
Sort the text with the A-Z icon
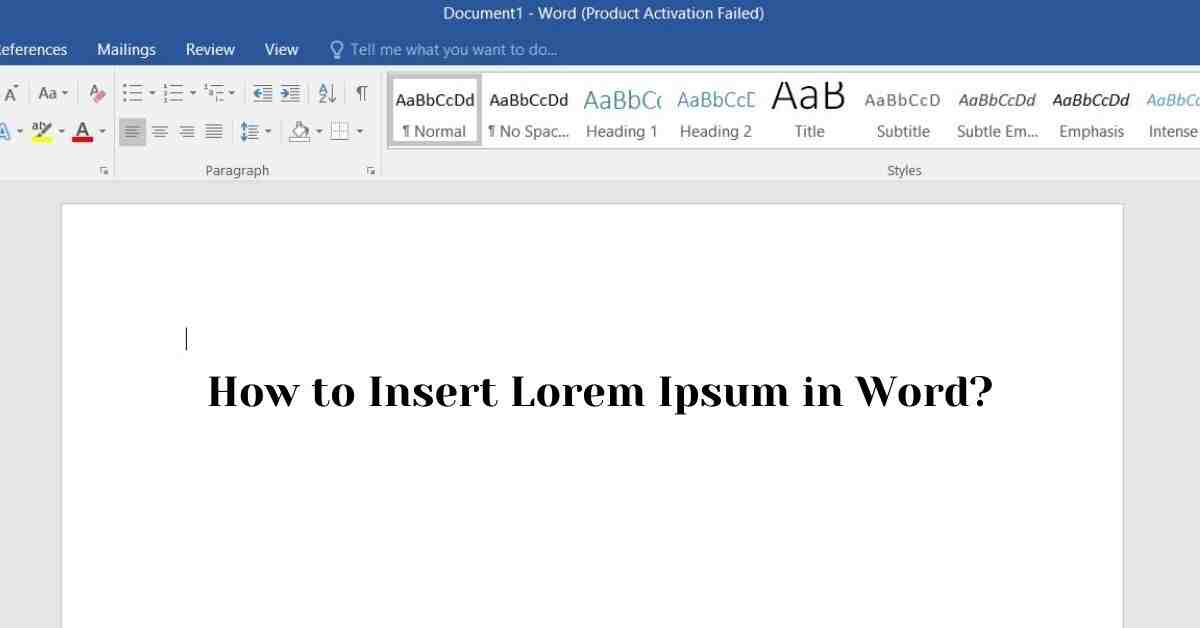coord(327,94)
